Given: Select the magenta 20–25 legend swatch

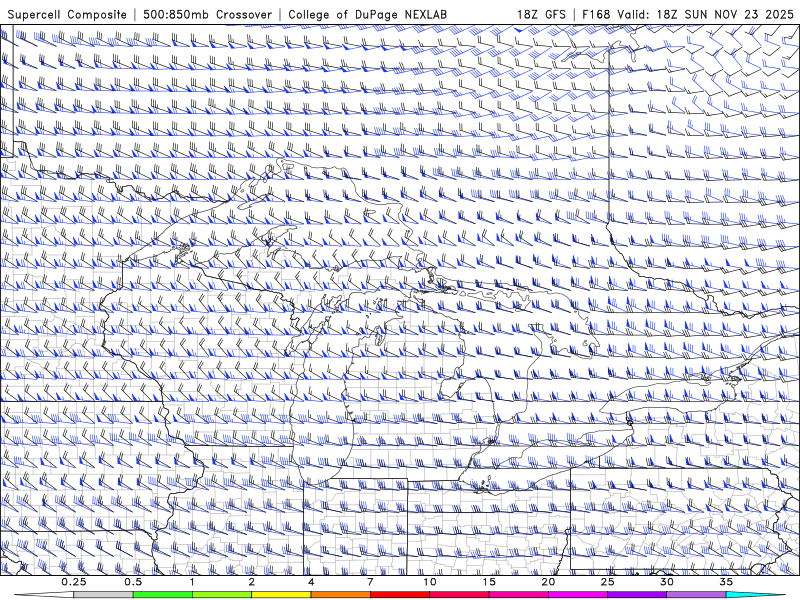Looking at the screenshot, I should click(x=578, y=595).
